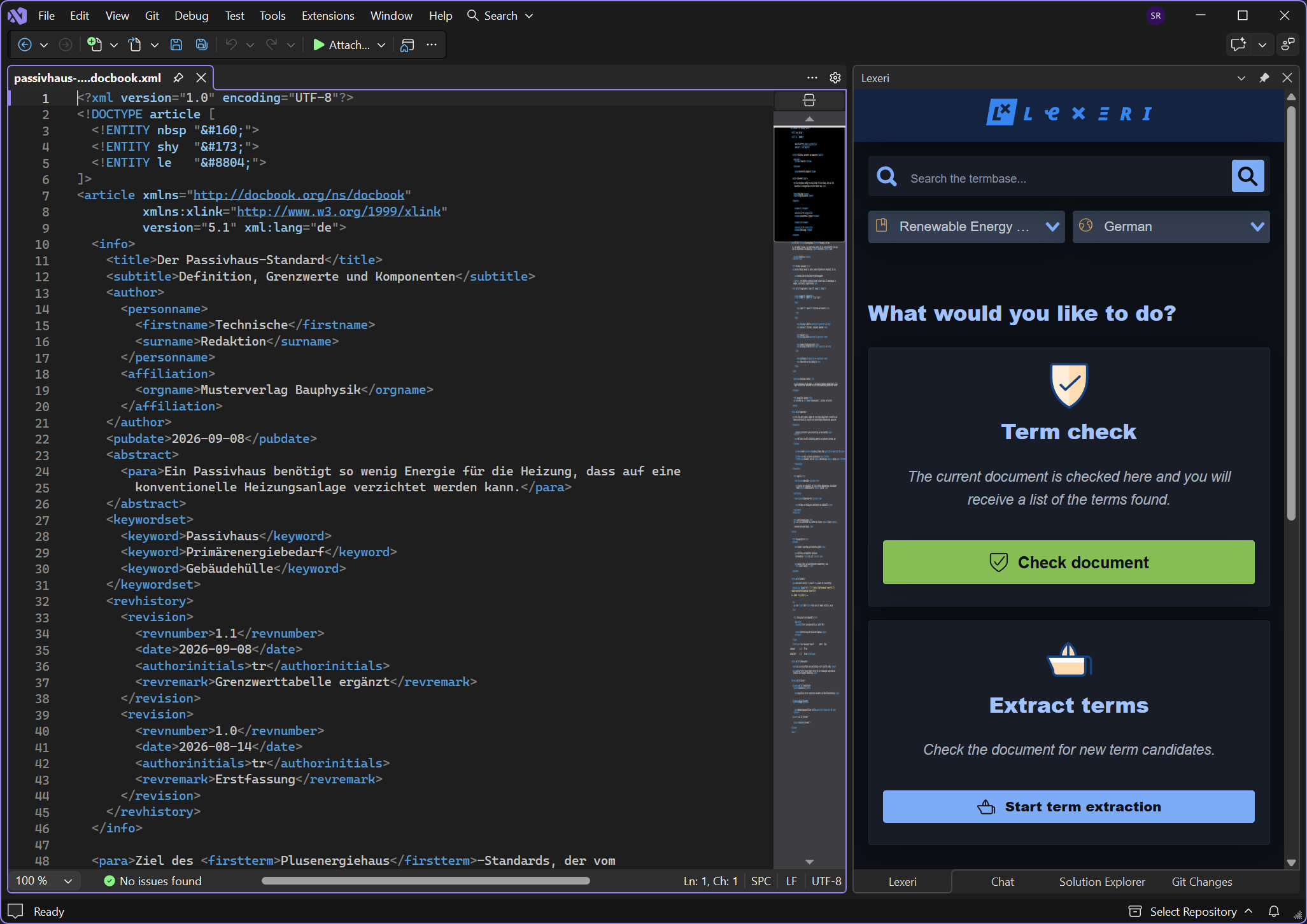Pin the passivhaus docbook.xml tab
The image size is (1307, 924).
point(178,78)
